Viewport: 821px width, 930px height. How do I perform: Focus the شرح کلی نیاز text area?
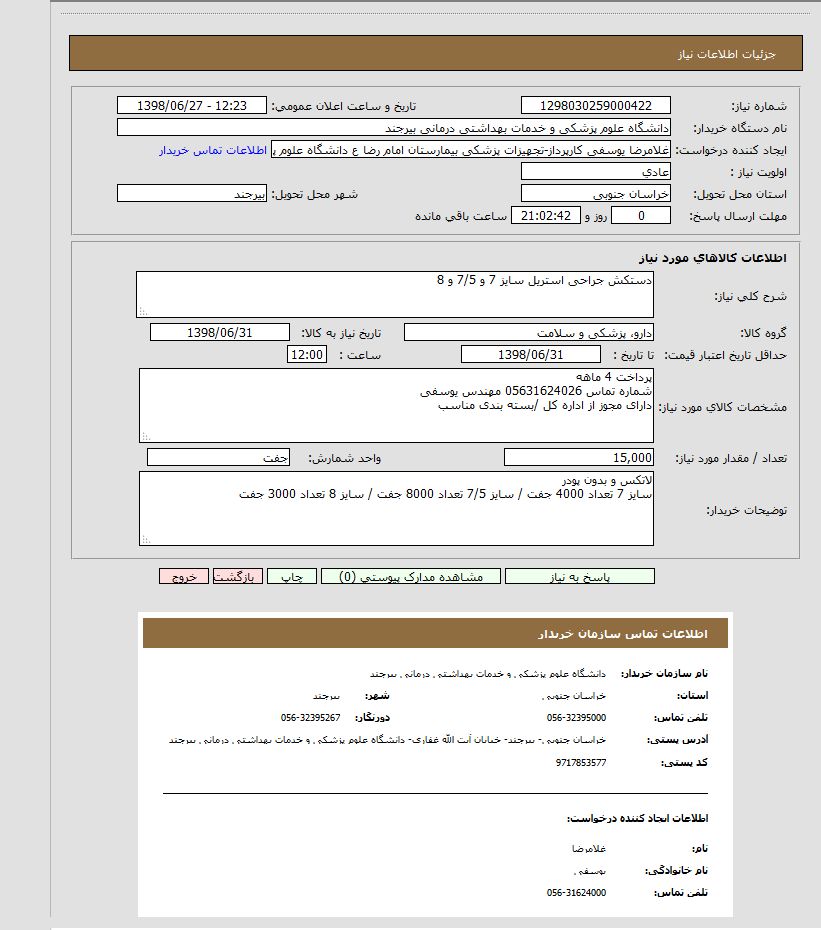tap(395, 294)
